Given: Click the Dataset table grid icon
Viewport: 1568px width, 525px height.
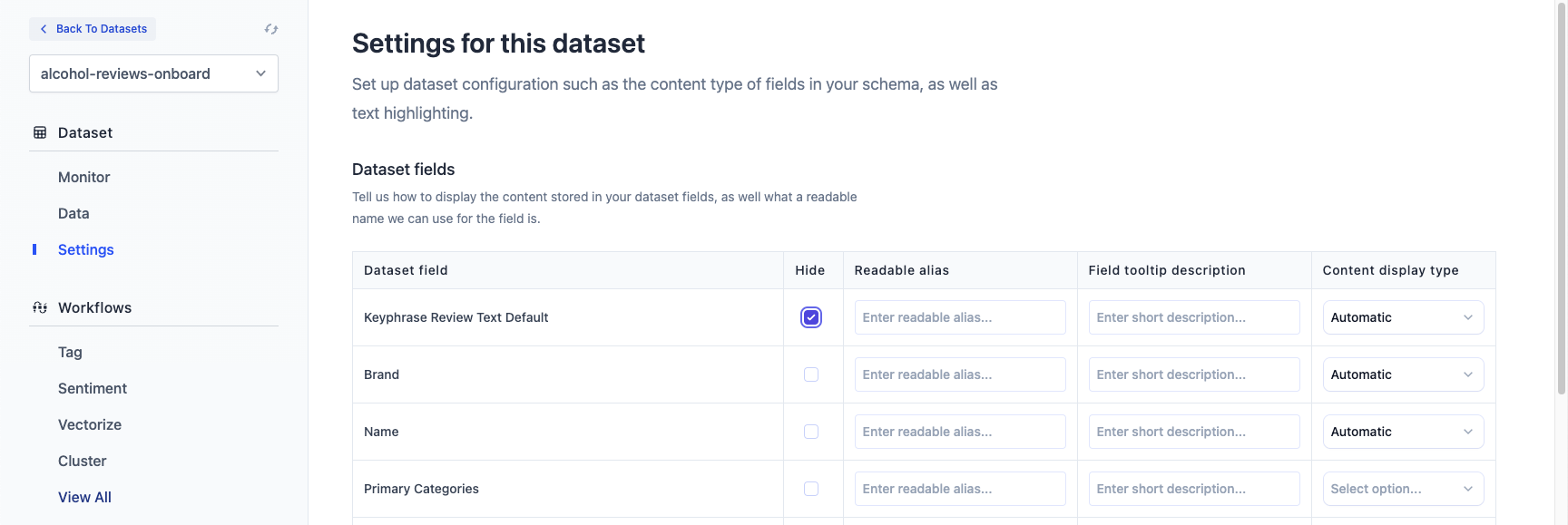Looking at the screenshot, I should [40, 132].
